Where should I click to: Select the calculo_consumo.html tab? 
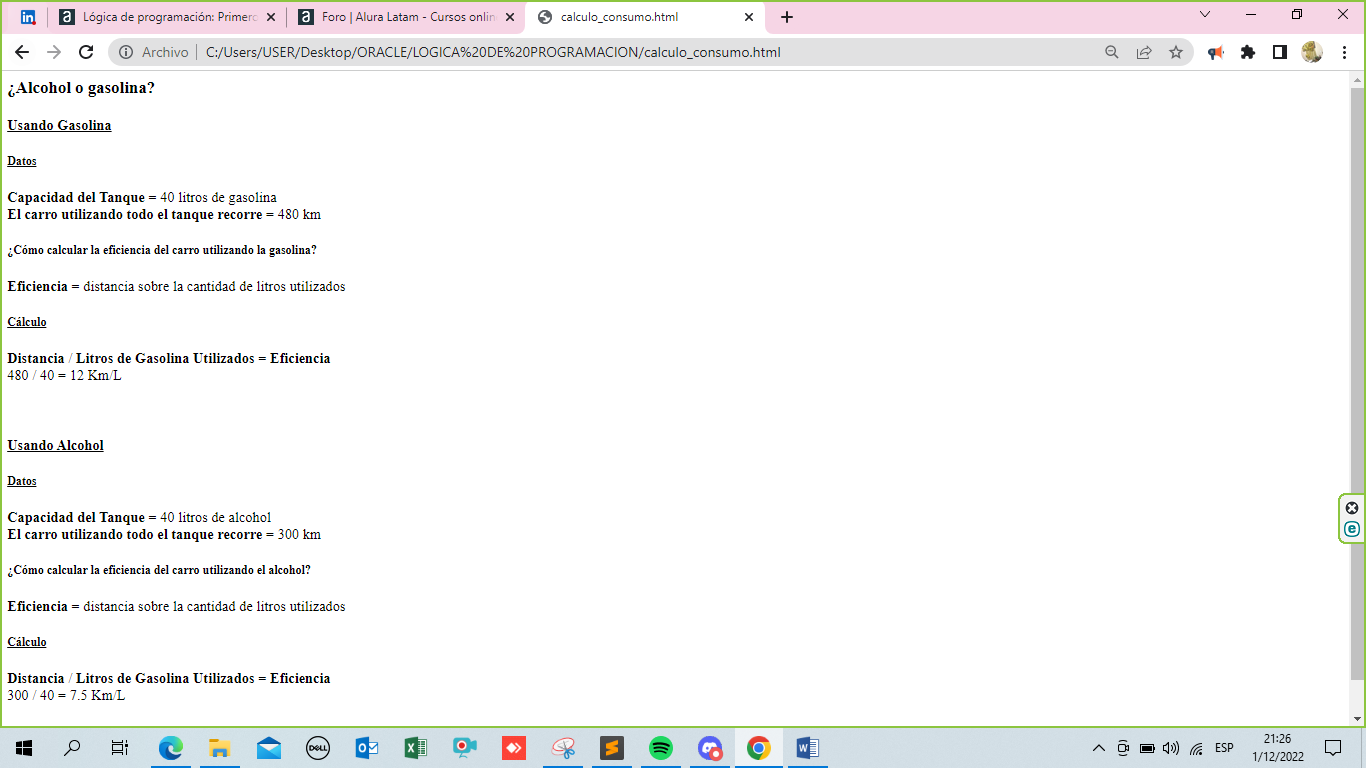[x=645, y=17]
